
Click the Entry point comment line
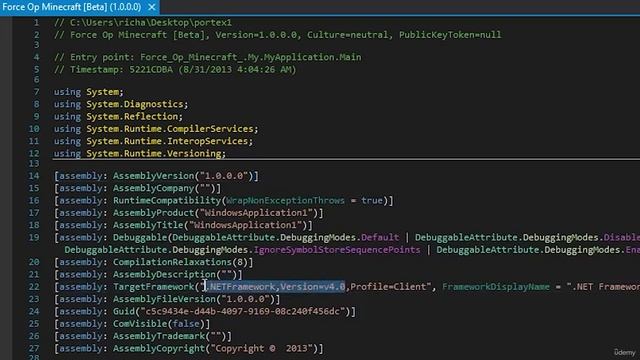click(x=207, y=57)
